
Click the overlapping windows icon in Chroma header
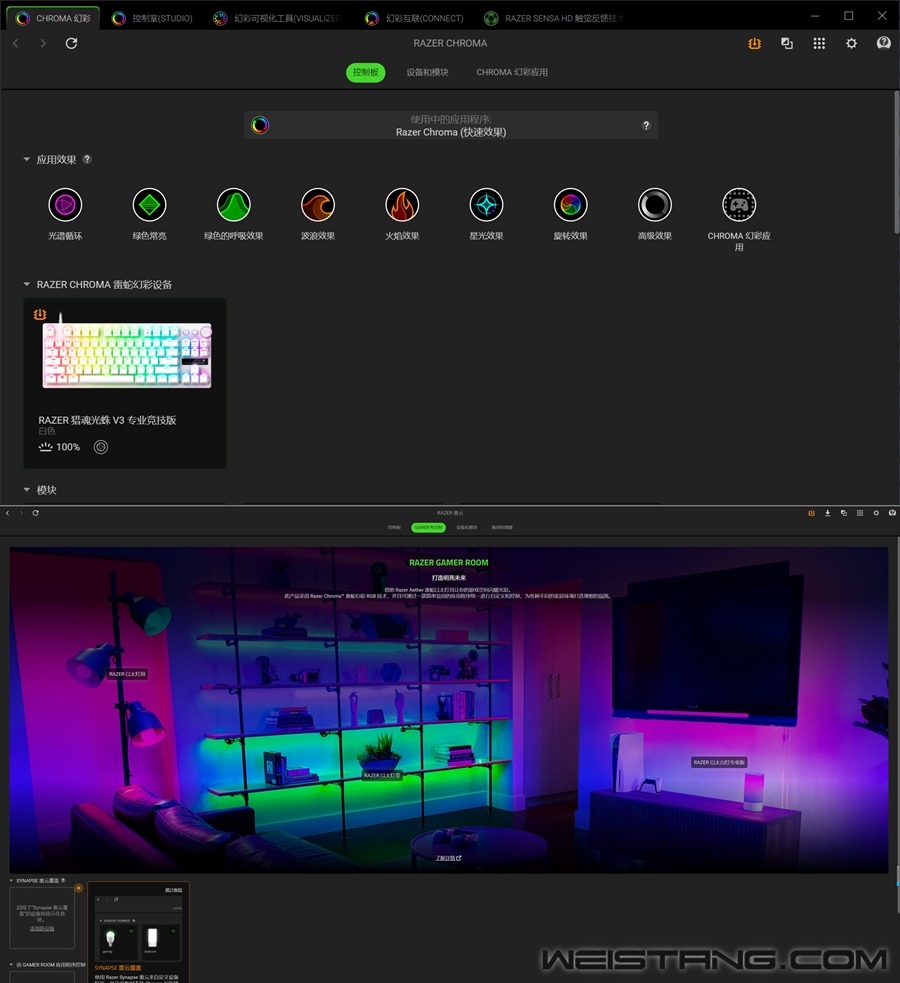pos(787,43)
